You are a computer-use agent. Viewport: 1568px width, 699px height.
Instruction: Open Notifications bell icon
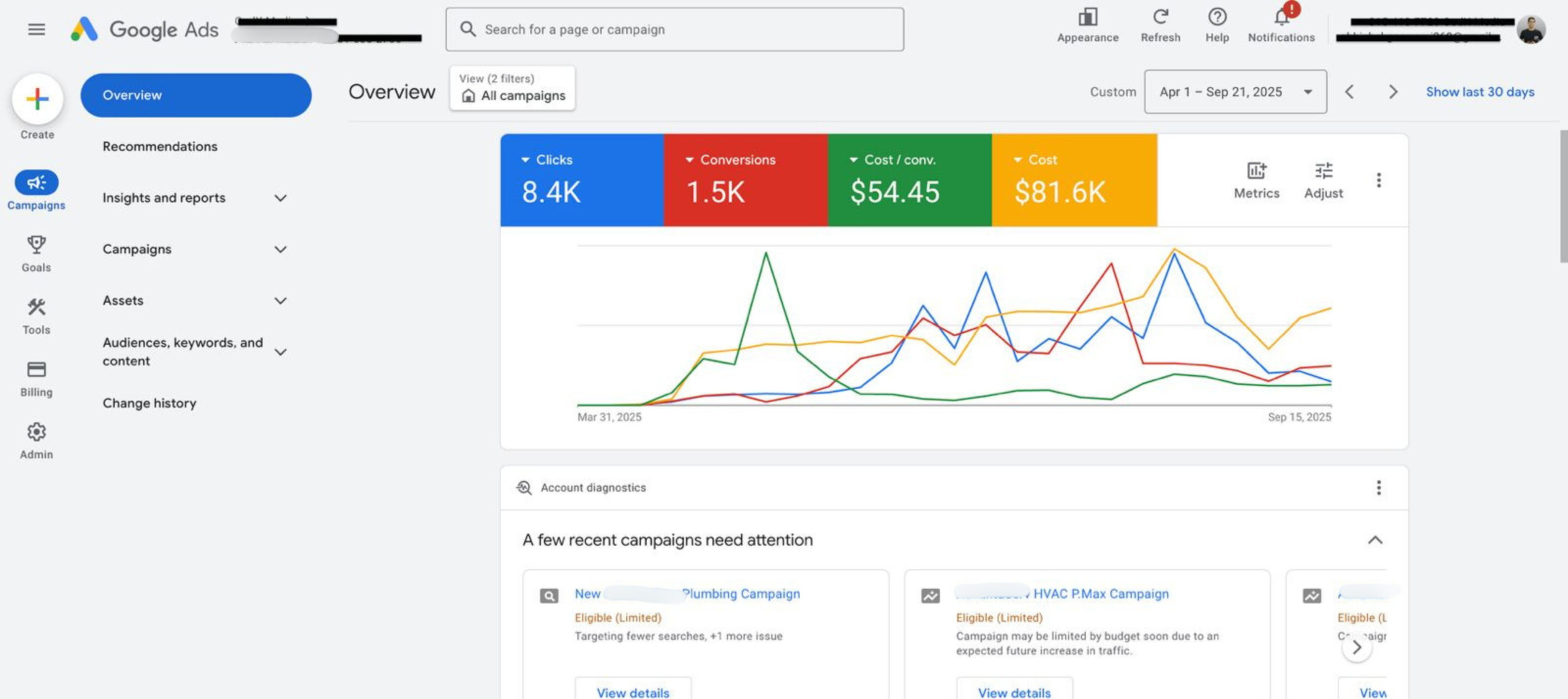(1281, 17)
